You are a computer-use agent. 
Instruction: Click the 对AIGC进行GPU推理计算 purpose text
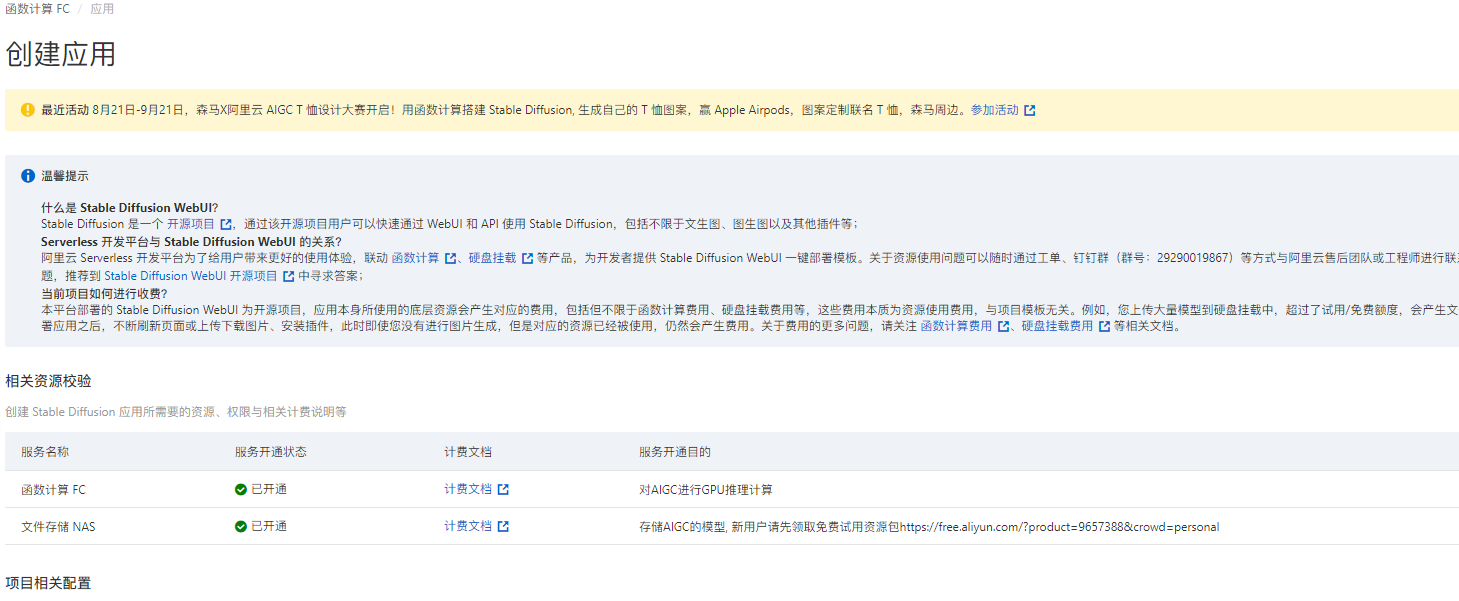pyautogui.click(x=706, y=489)
